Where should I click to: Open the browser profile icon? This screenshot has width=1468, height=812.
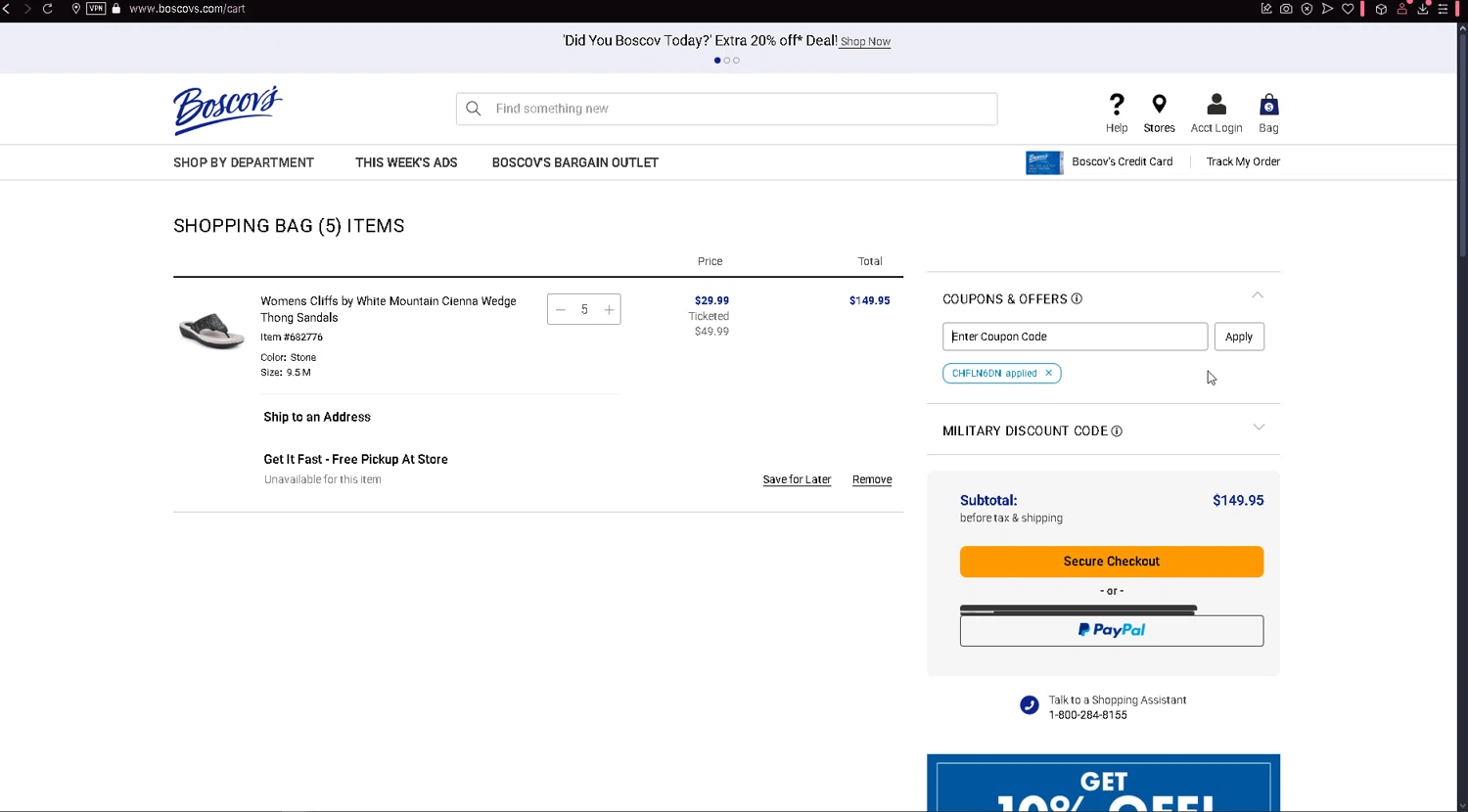click(1402, 9)
